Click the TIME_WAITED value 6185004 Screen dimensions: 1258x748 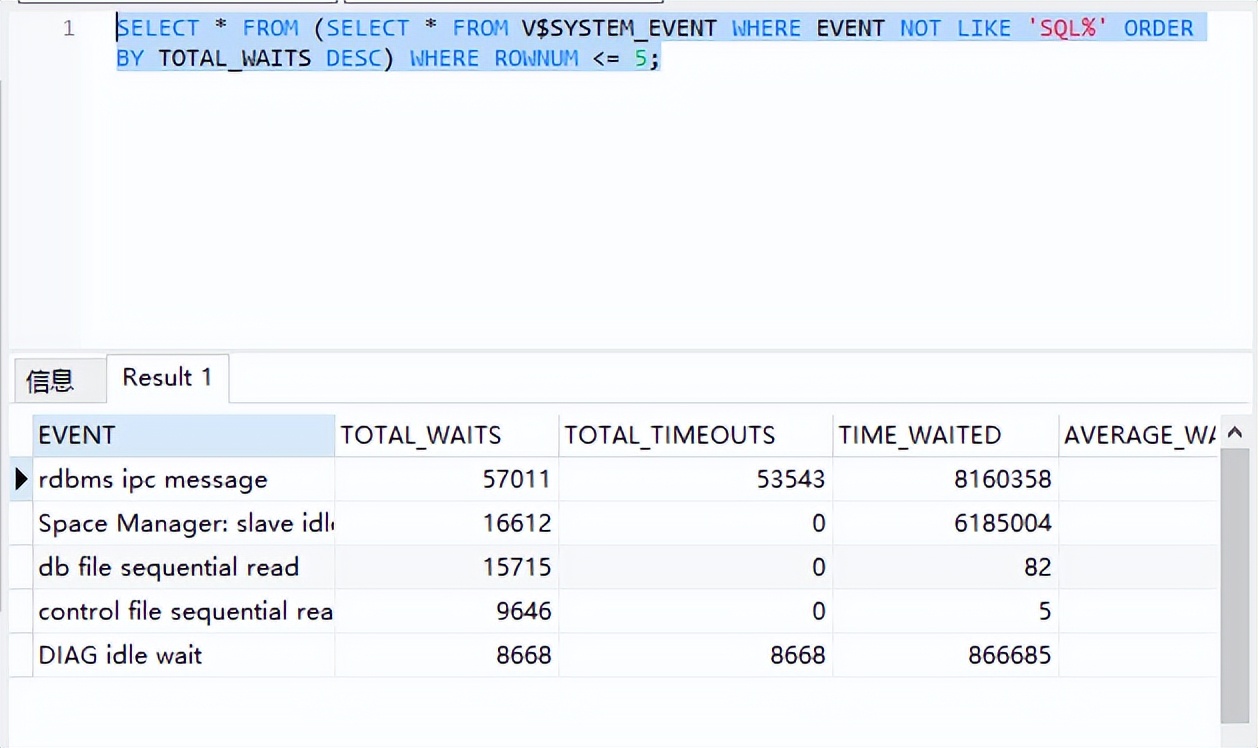click(1002, 523)
